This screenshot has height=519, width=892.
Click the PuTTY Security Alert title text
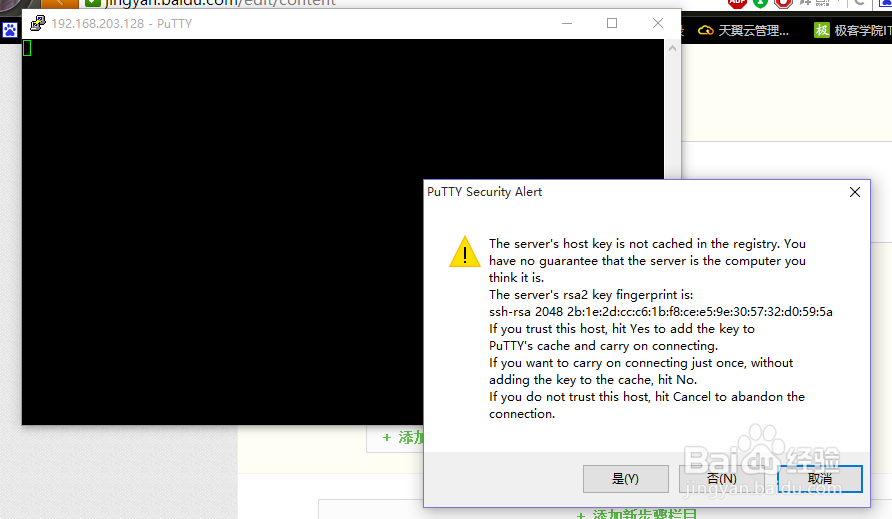[x=484, y=192]
